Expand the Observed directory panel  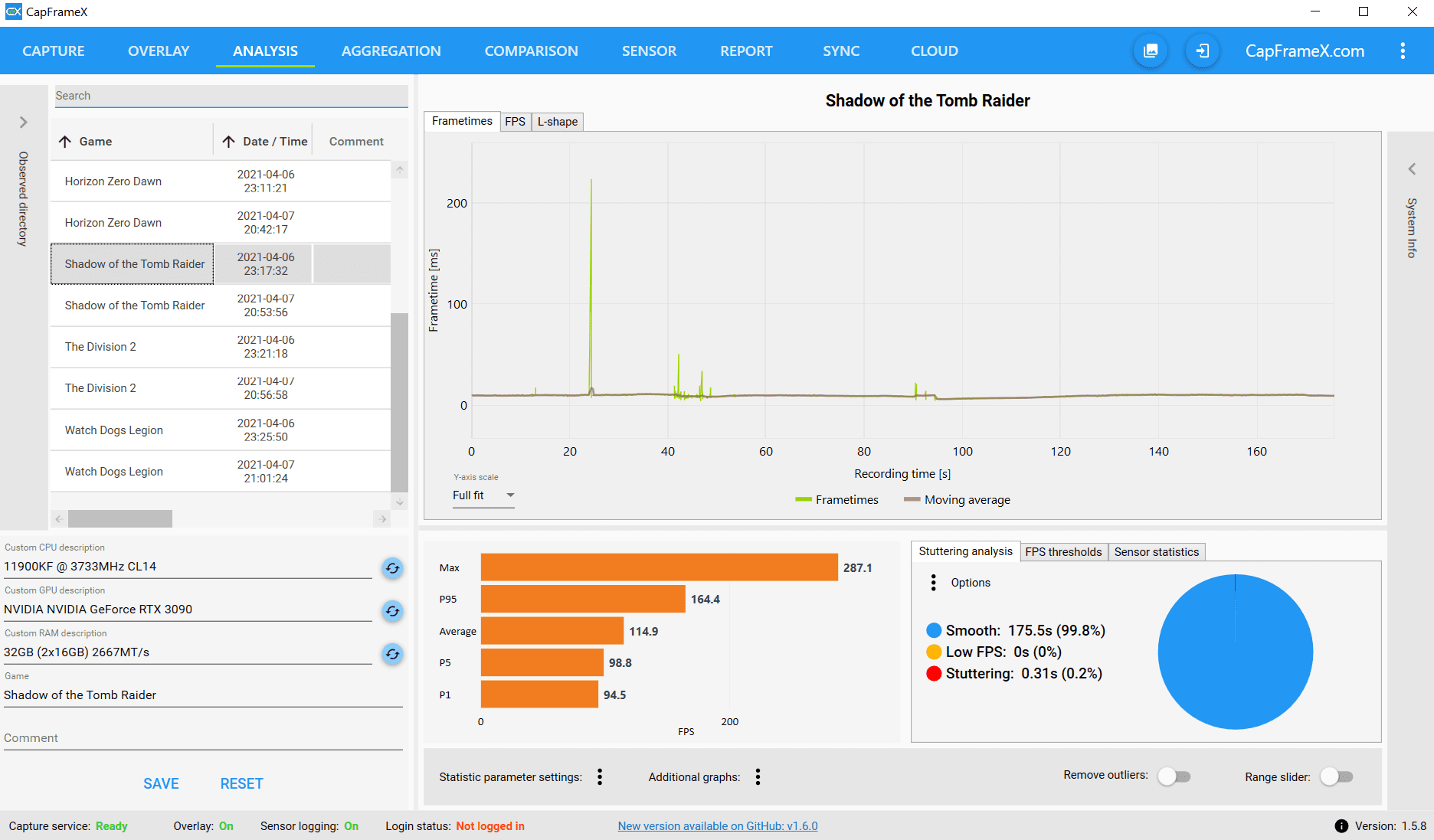point(23,123)
